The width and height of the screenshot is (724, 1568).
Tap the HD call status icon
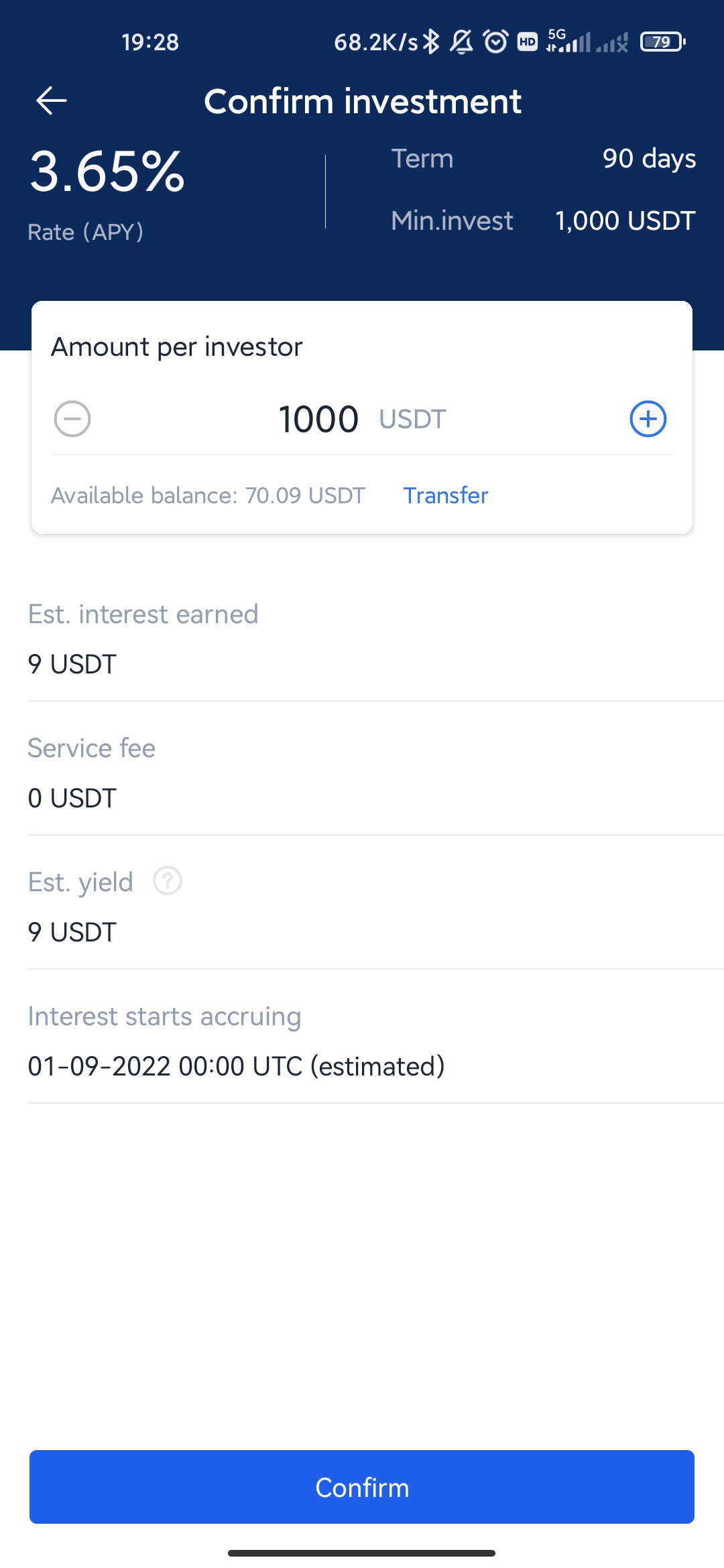[x=528, y=42]
